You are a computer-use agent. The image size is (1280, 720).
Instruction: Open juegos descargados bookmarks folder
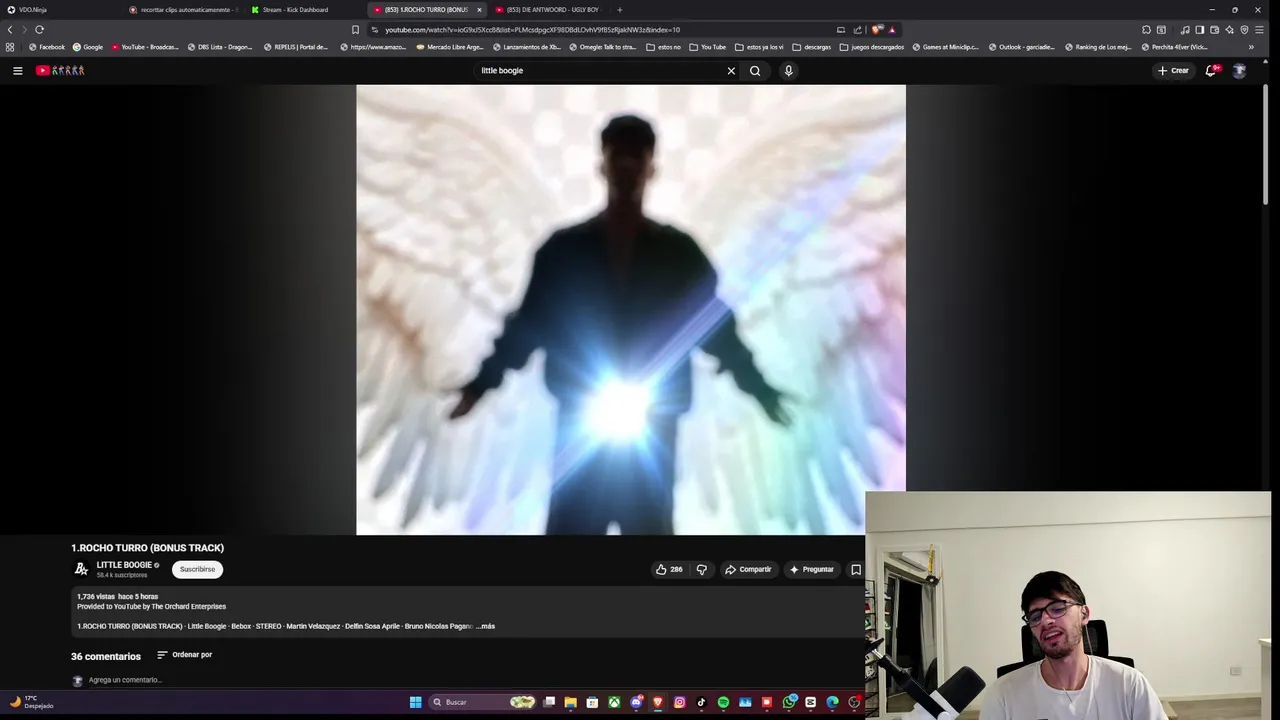[872, 47]
